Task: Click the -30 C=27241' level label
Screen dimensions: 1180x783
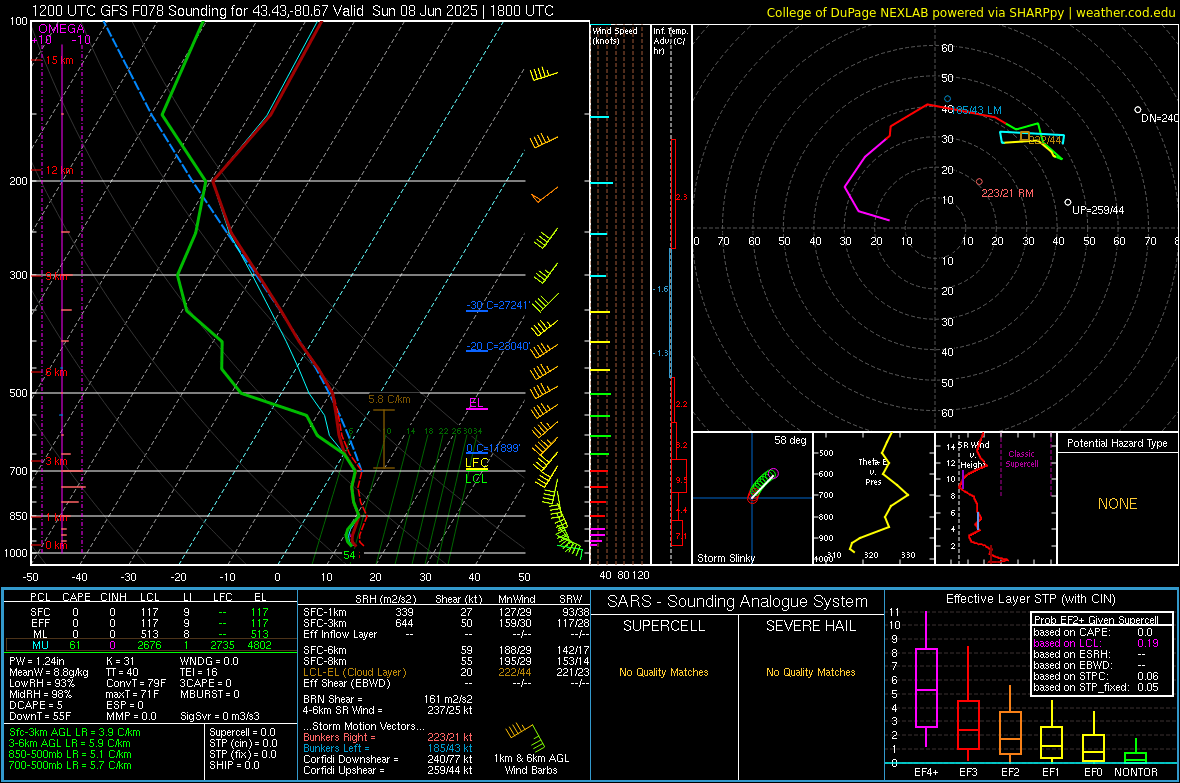Action: (x=497, y=305)
